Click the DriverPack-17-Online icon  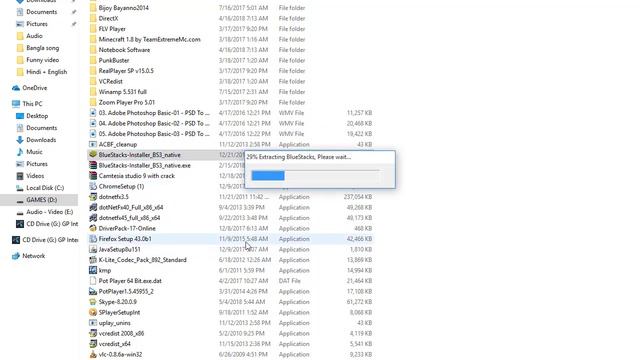pyautogui.click(x=93, y=229)
